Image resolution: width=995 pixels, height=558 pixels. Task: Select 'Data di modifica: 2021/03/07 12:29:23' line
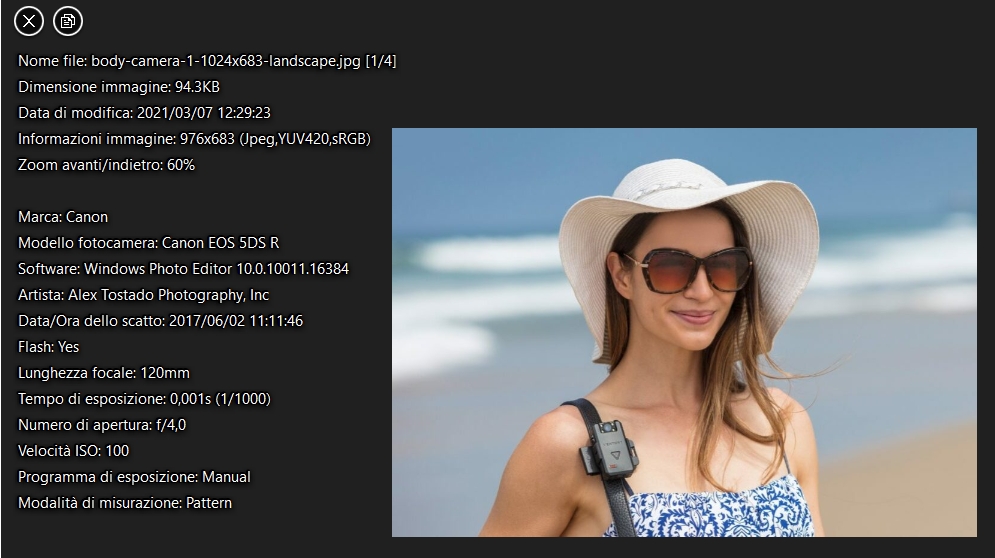pyautogui.click(x=144, y=113)
